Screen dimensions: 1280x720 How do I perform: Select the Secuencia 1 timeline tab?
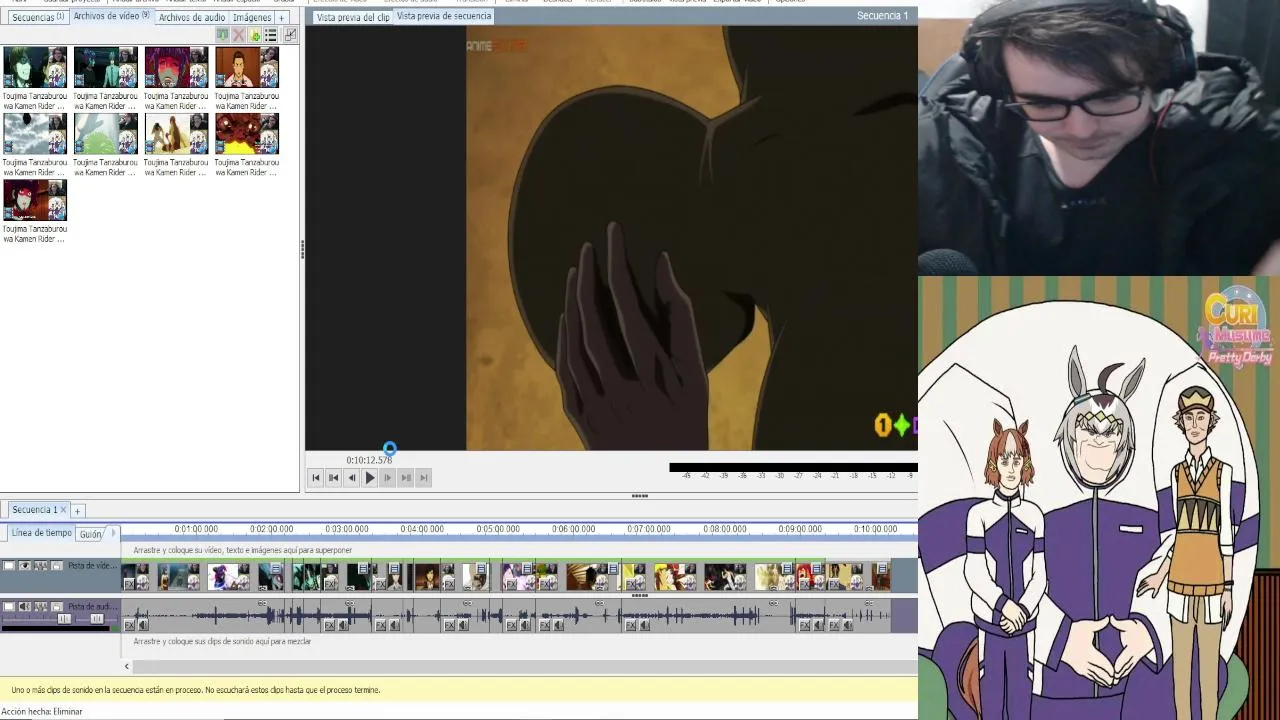click(x=34, y=510)
